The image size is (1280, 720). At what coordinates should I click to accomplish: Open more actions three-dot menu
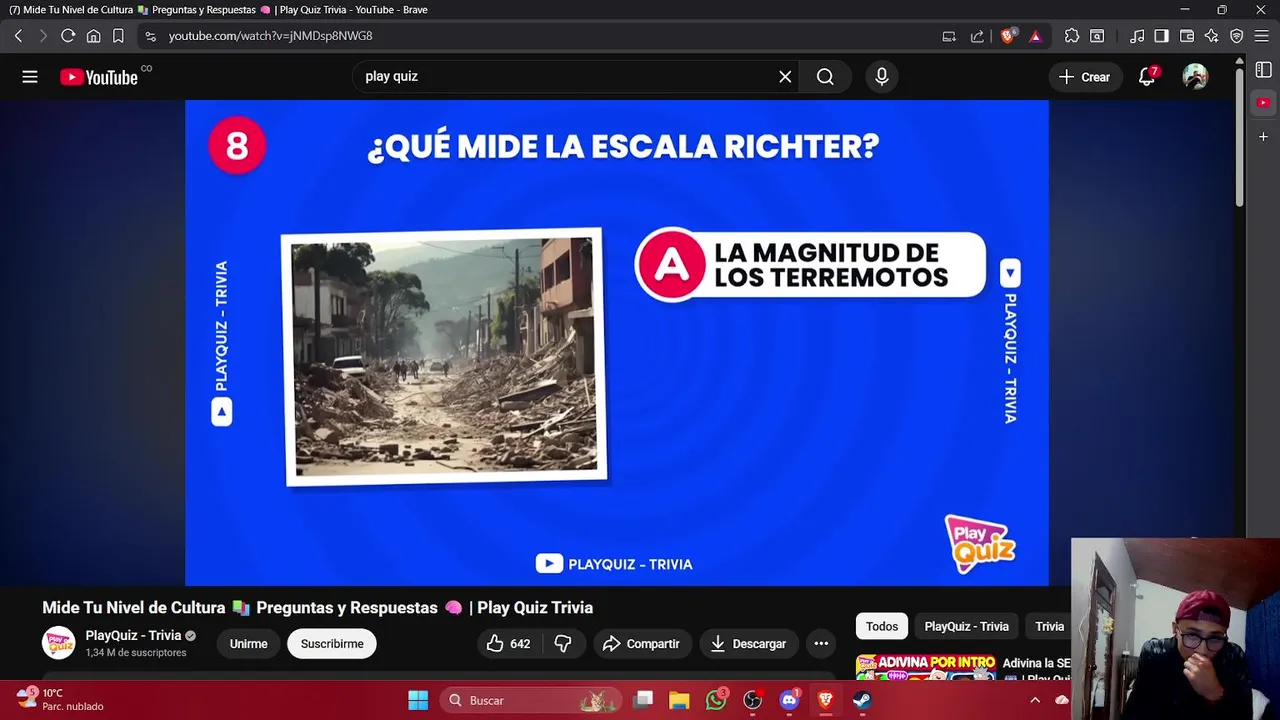tap(821, 644)
